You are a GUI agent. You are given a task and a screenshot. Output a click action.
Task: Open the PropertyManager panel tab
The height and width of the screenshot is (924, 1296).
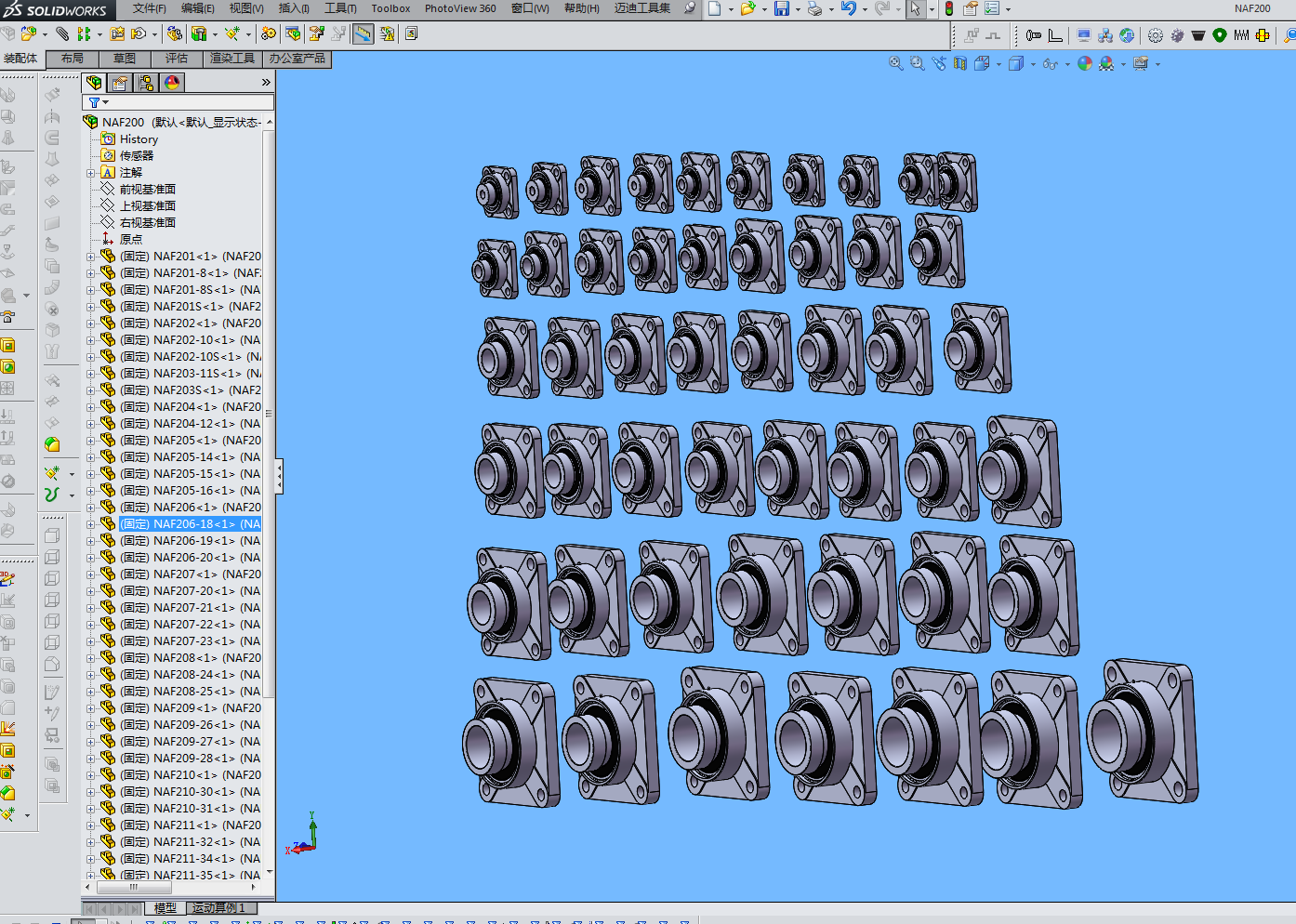120,83
